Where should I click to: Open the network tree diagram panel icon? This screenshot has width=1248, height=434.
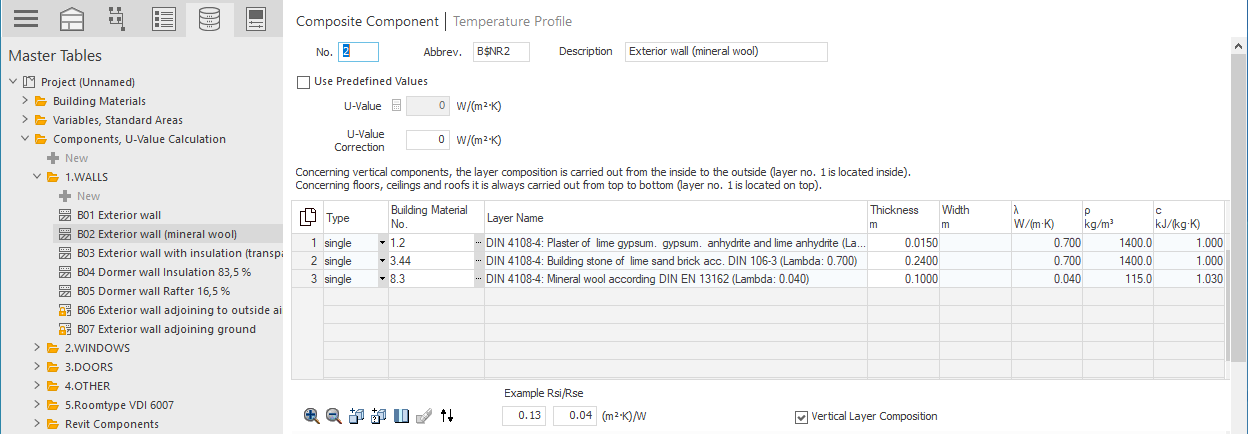116,18
